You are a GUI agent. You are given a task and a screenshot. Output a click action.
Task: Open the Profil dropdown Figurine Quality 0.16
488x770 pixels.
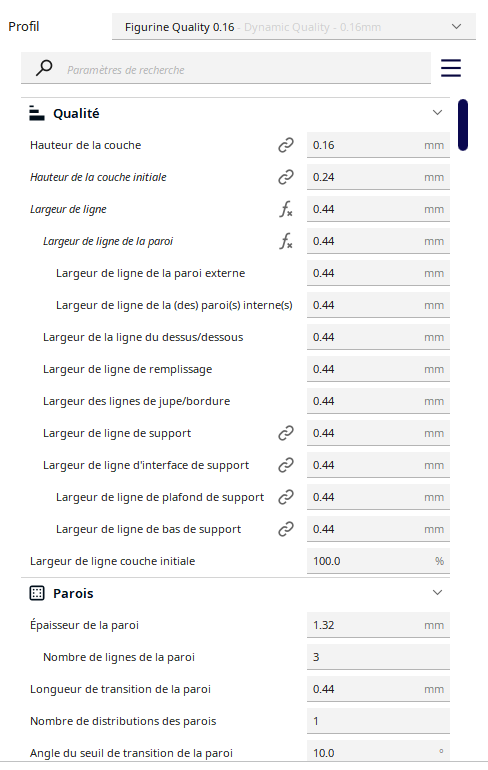point(294,27)
